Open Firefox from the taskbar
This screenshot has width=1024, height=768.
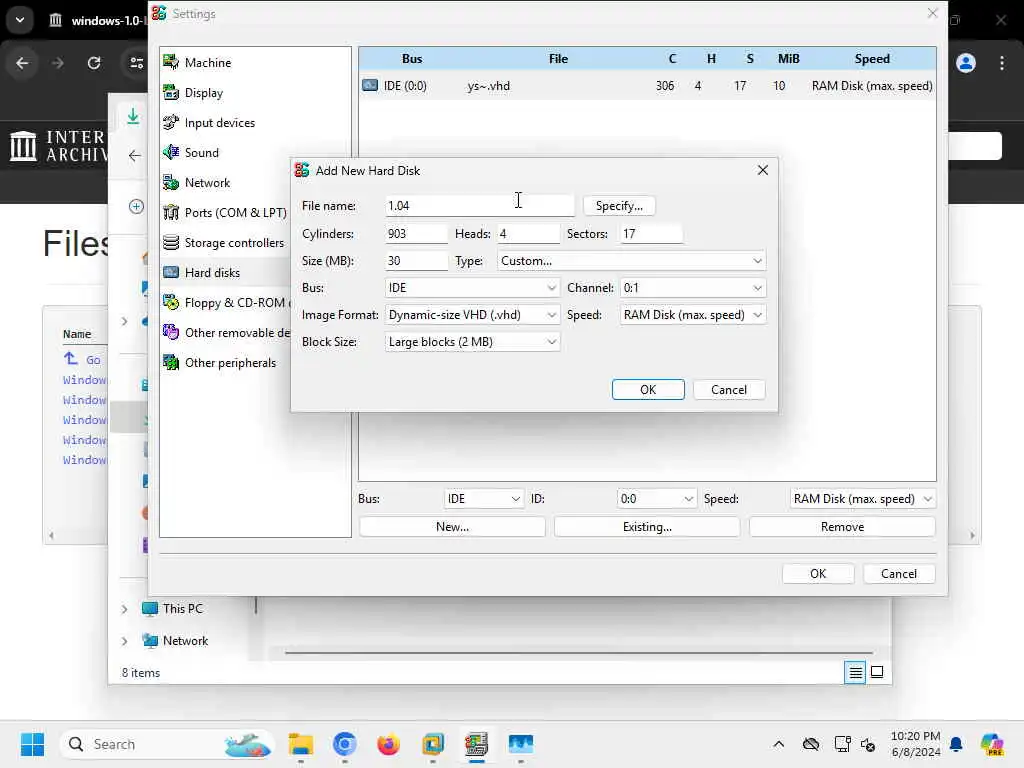pyautogui.click(x=389, y=744)
